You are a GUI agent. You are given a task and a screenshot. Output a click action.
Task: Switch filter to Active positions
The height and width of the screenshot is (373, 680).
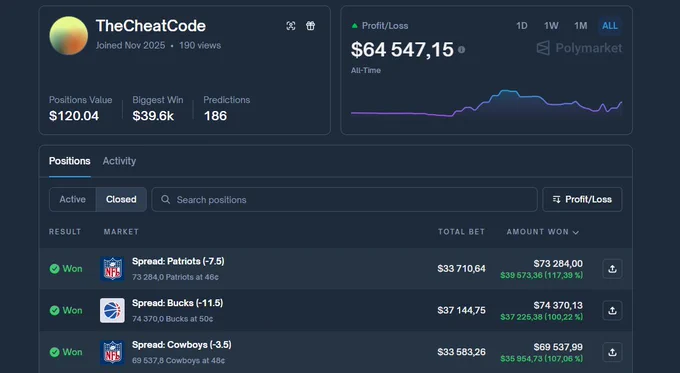tap(72, 200)
